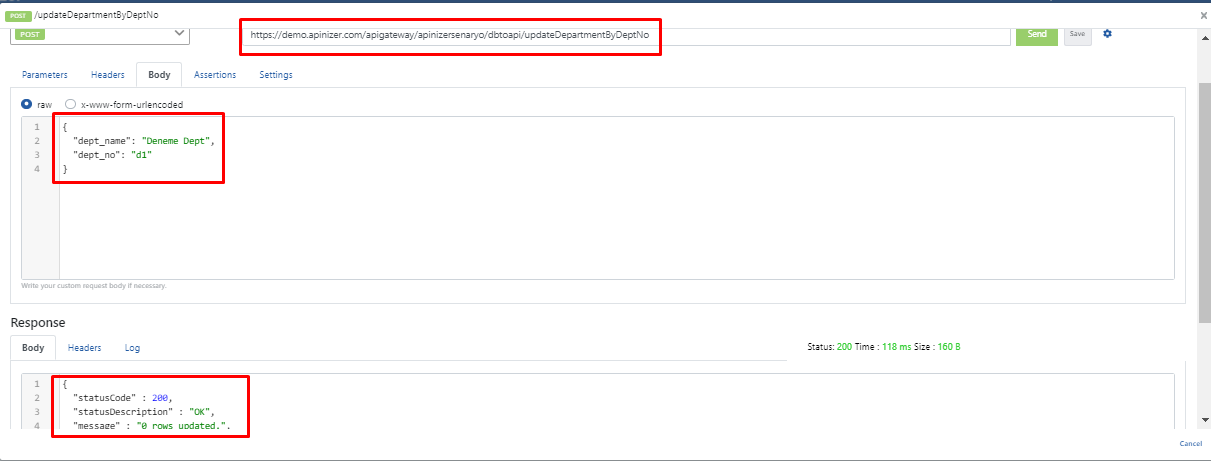Click the Cancel link at bottom right

(x=1190, y=443)
